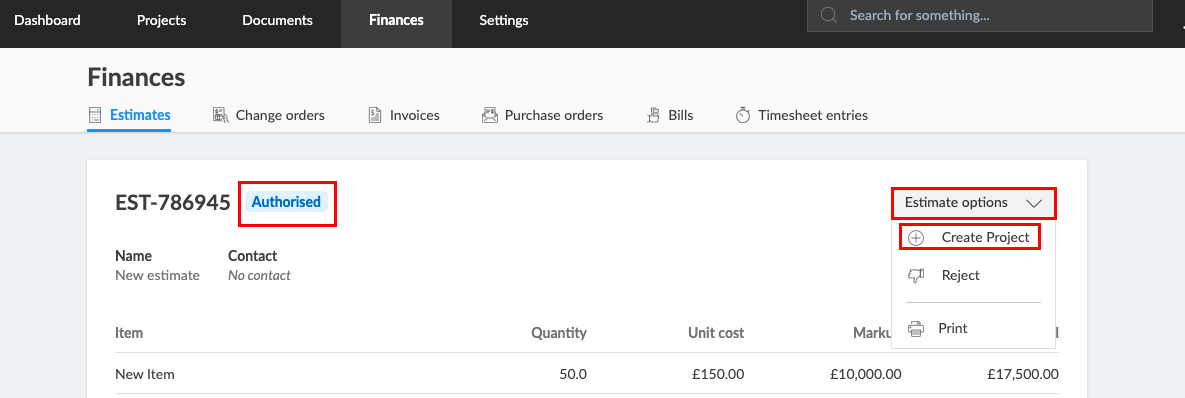Collapse the Estimate options dropdown
The width and height of the screenshot is (1185, 398).
tap(974, 203)
